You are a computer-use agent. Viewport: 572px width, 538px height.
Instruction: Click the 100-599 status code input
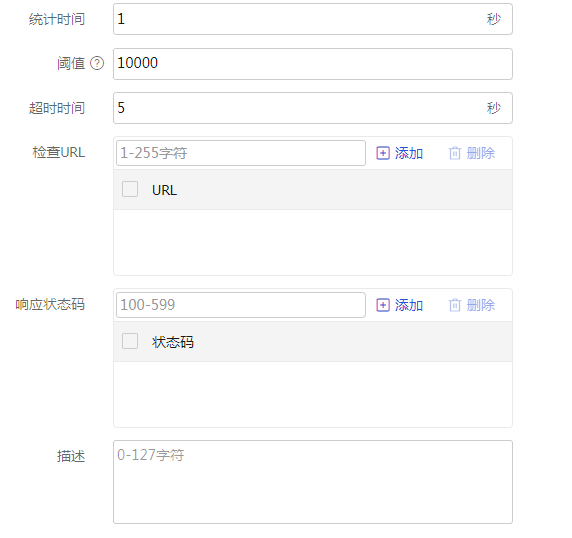[x=241, y=305]
